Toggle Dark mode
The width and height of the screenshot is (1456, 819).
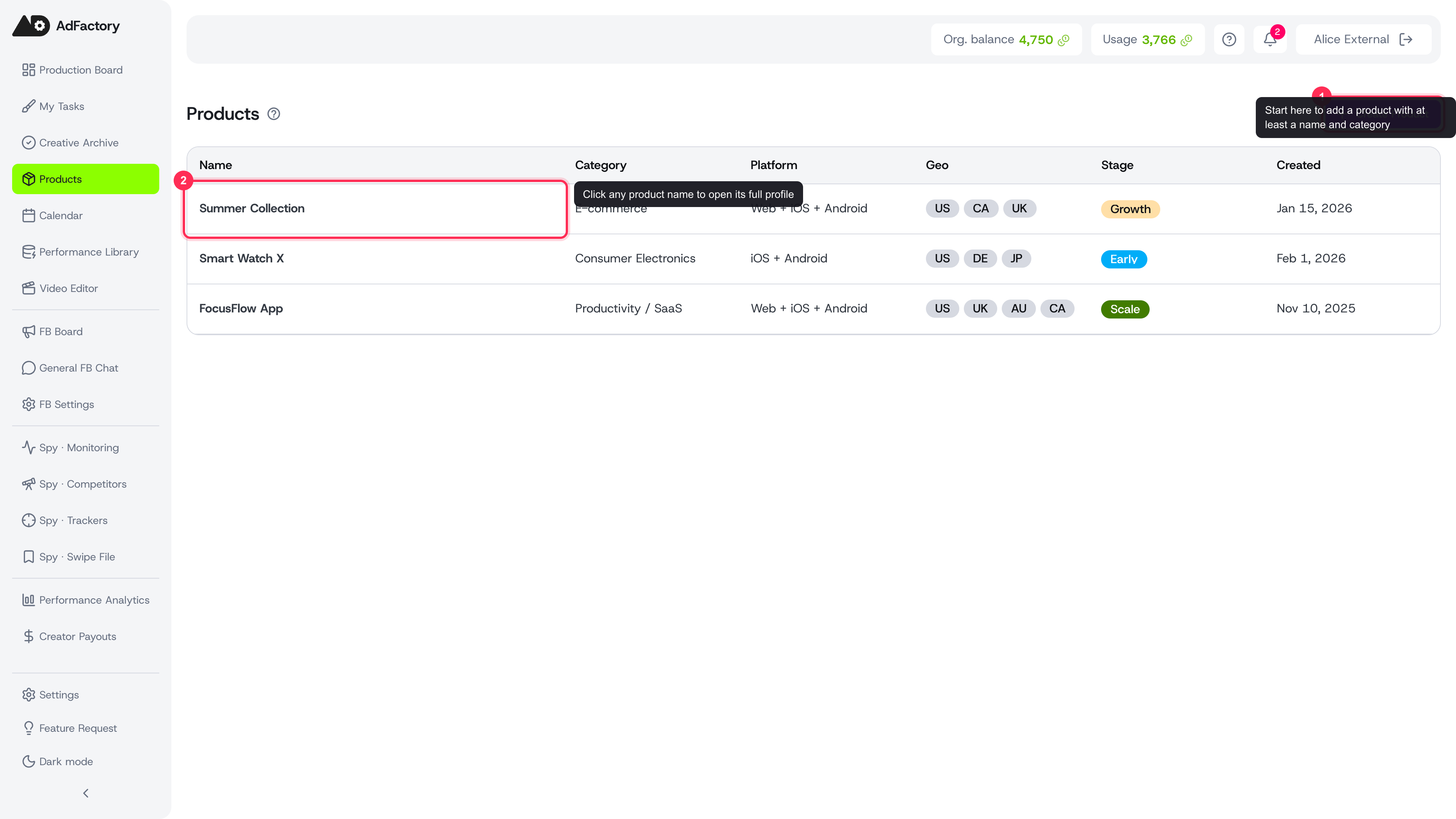[85, 761]
